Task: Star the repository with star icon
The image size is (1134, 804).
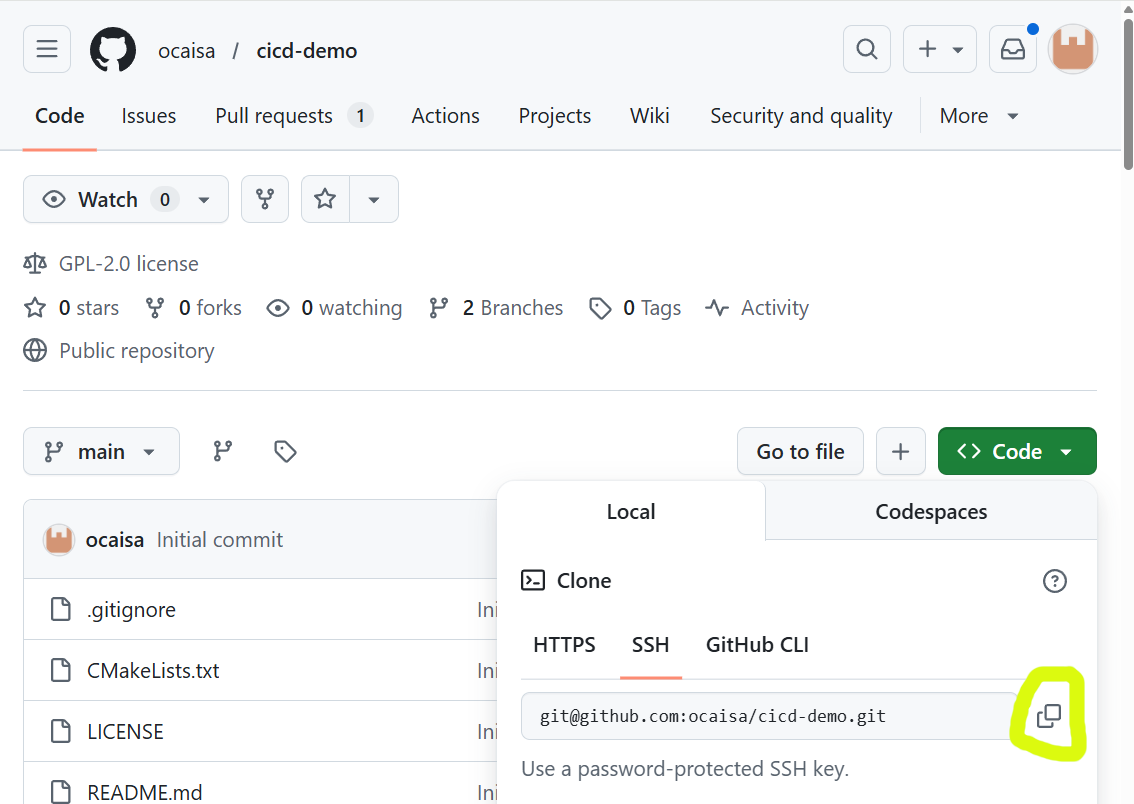Action: click(x=325, y=199)
